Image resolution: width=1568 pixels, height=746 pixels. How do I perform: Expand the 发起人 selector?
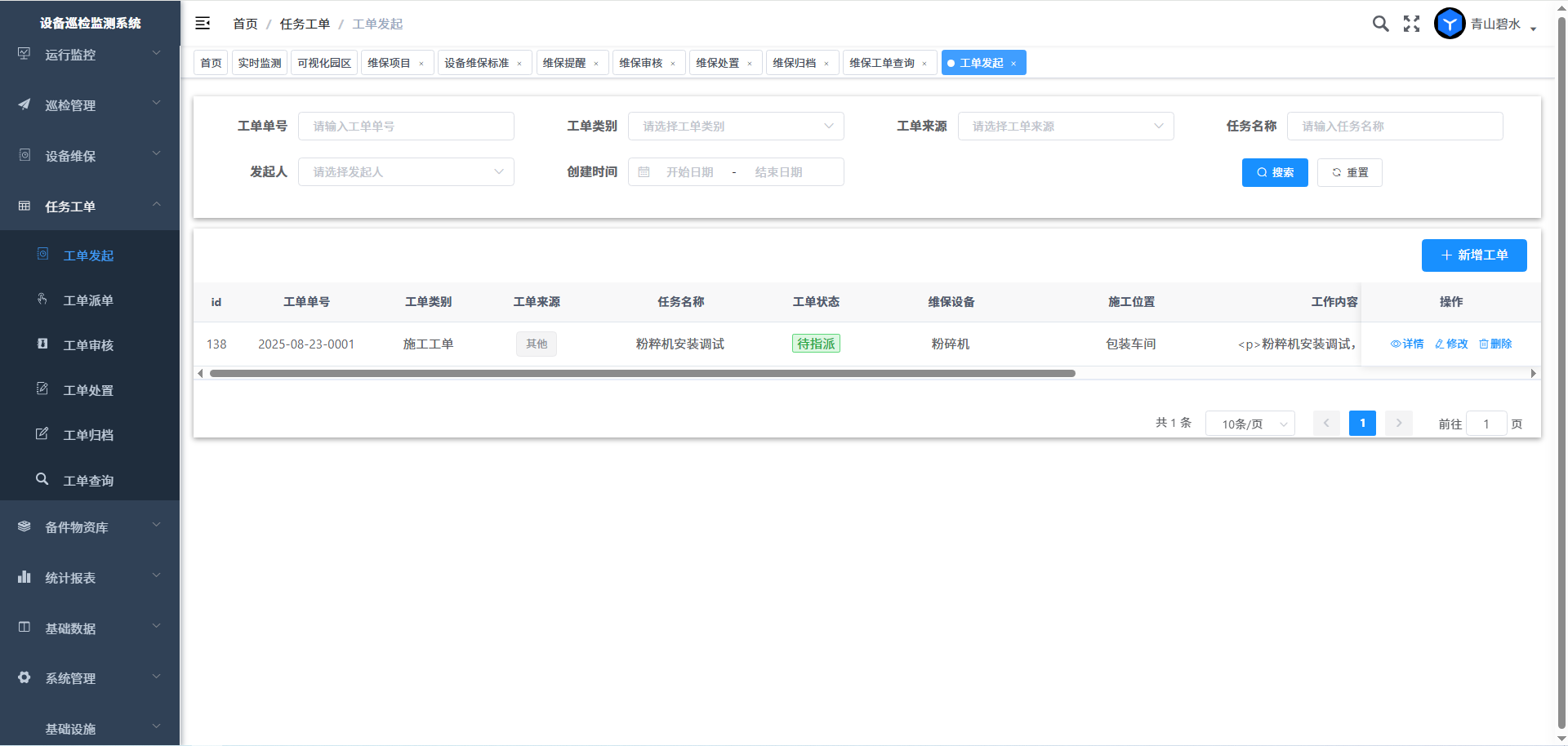406,172
